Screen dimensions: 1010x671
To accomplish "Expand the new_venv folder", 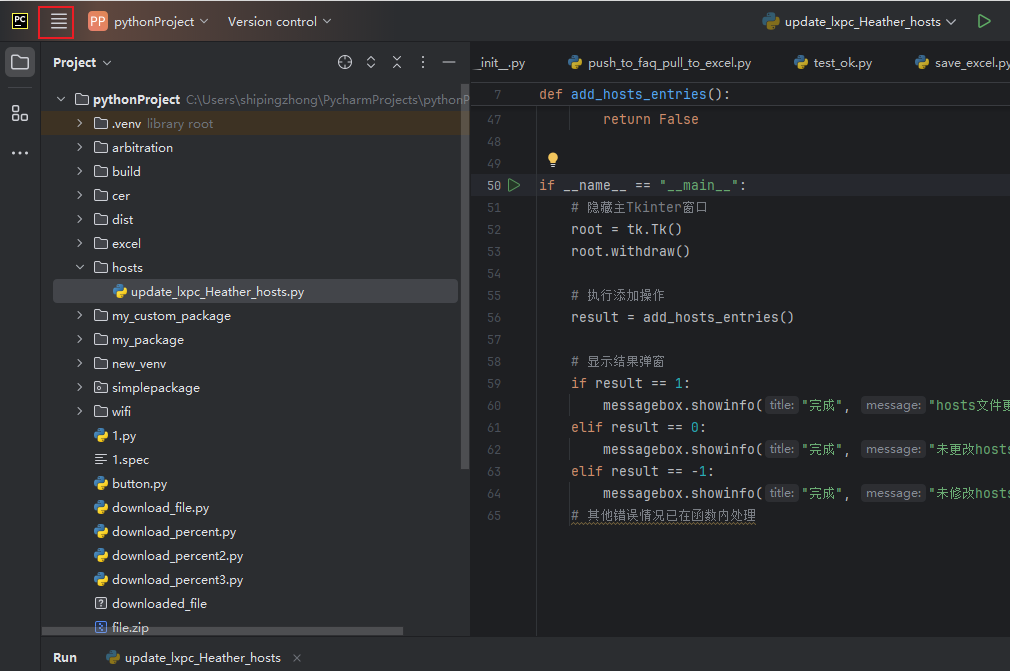I will pyautogui.click(x=80, y=363).
